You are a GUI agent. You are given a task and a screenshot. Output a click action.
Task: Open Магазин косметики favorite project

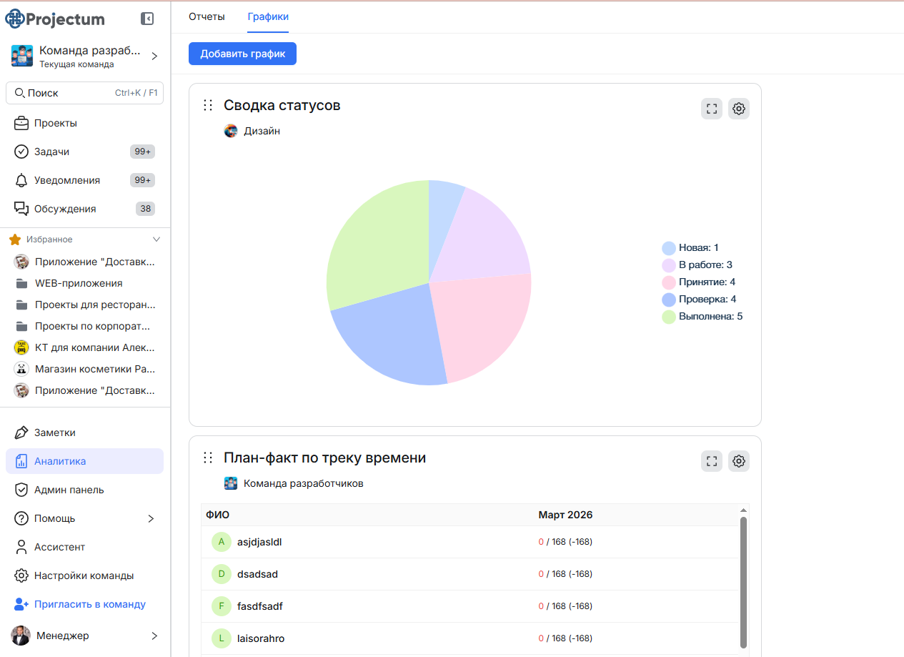click(85, 369)
